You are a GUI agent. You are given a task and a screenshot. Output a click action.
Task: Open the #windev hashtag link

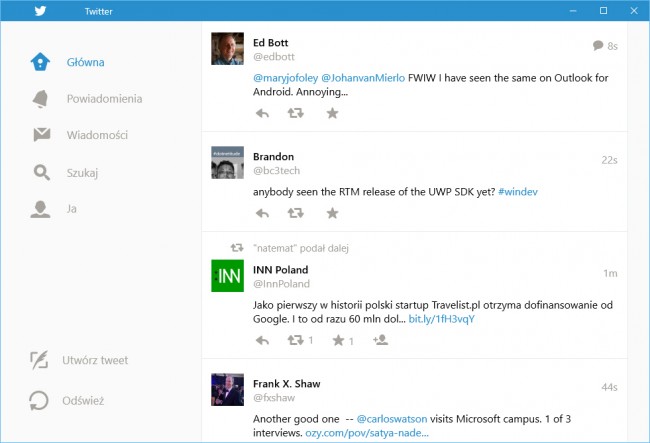pos(518,192)
